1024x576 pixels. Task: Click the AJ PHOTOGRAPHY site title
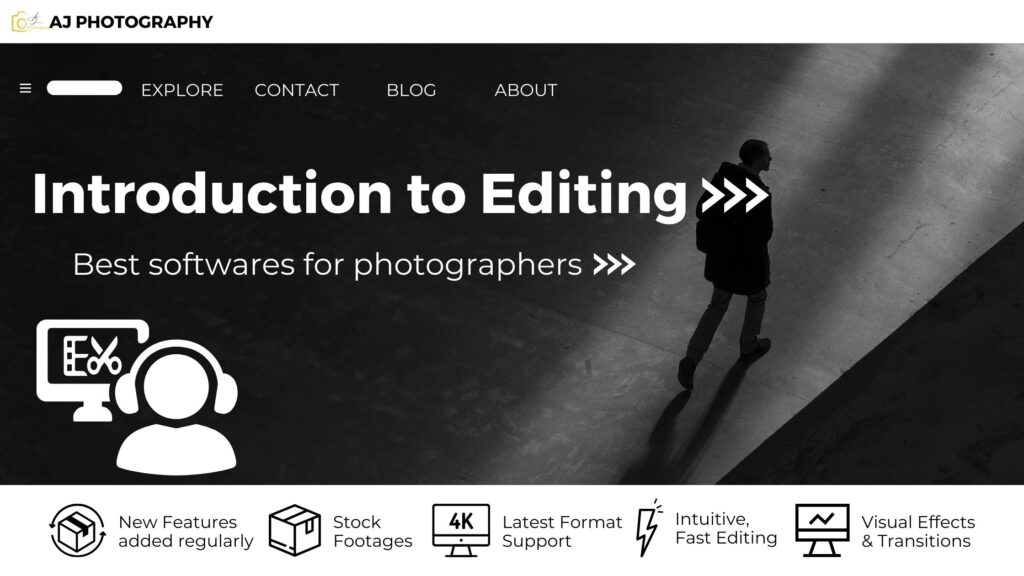pos(131,22)
